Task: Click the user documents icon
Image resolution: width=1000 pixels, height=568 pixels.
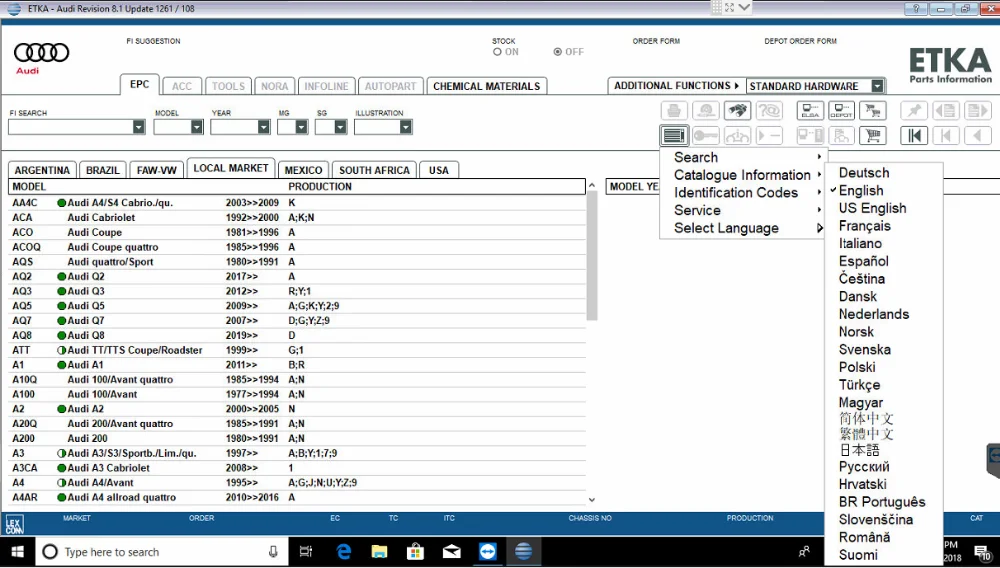Action: click(x=841, y=135)
